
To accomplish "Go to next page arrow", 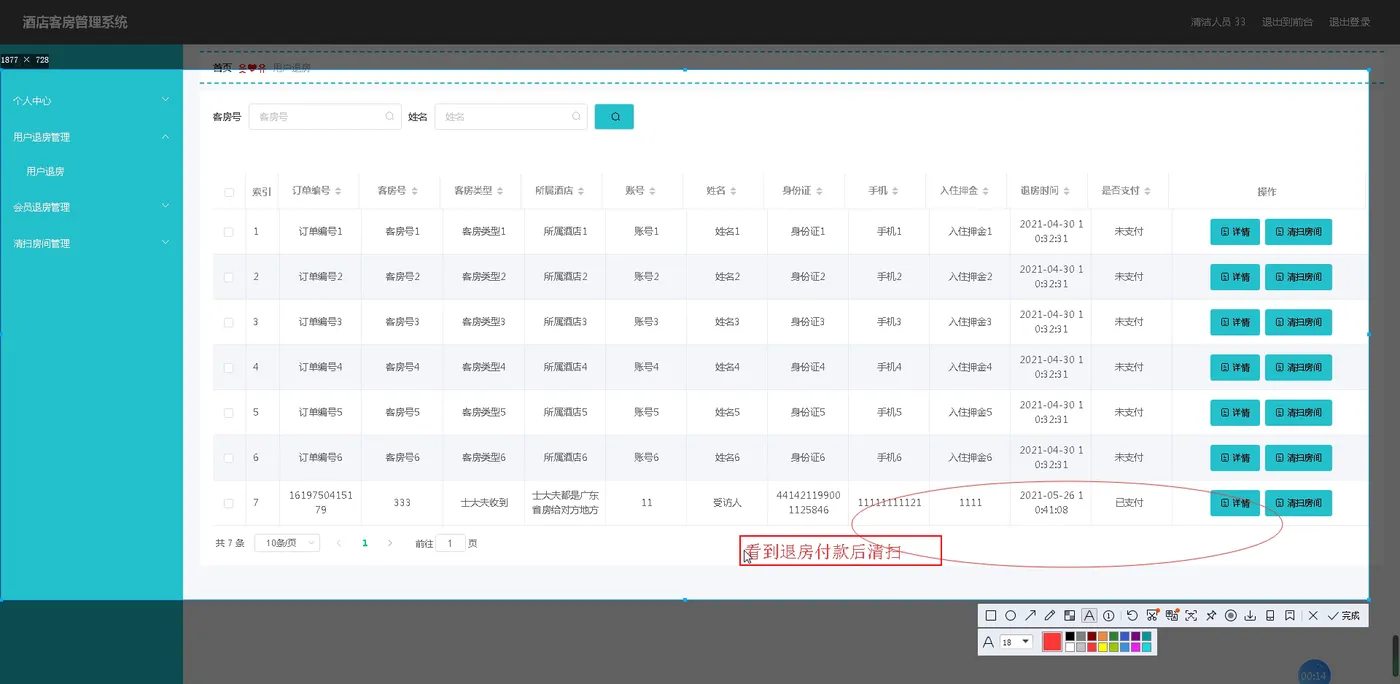I will [390, 543].
